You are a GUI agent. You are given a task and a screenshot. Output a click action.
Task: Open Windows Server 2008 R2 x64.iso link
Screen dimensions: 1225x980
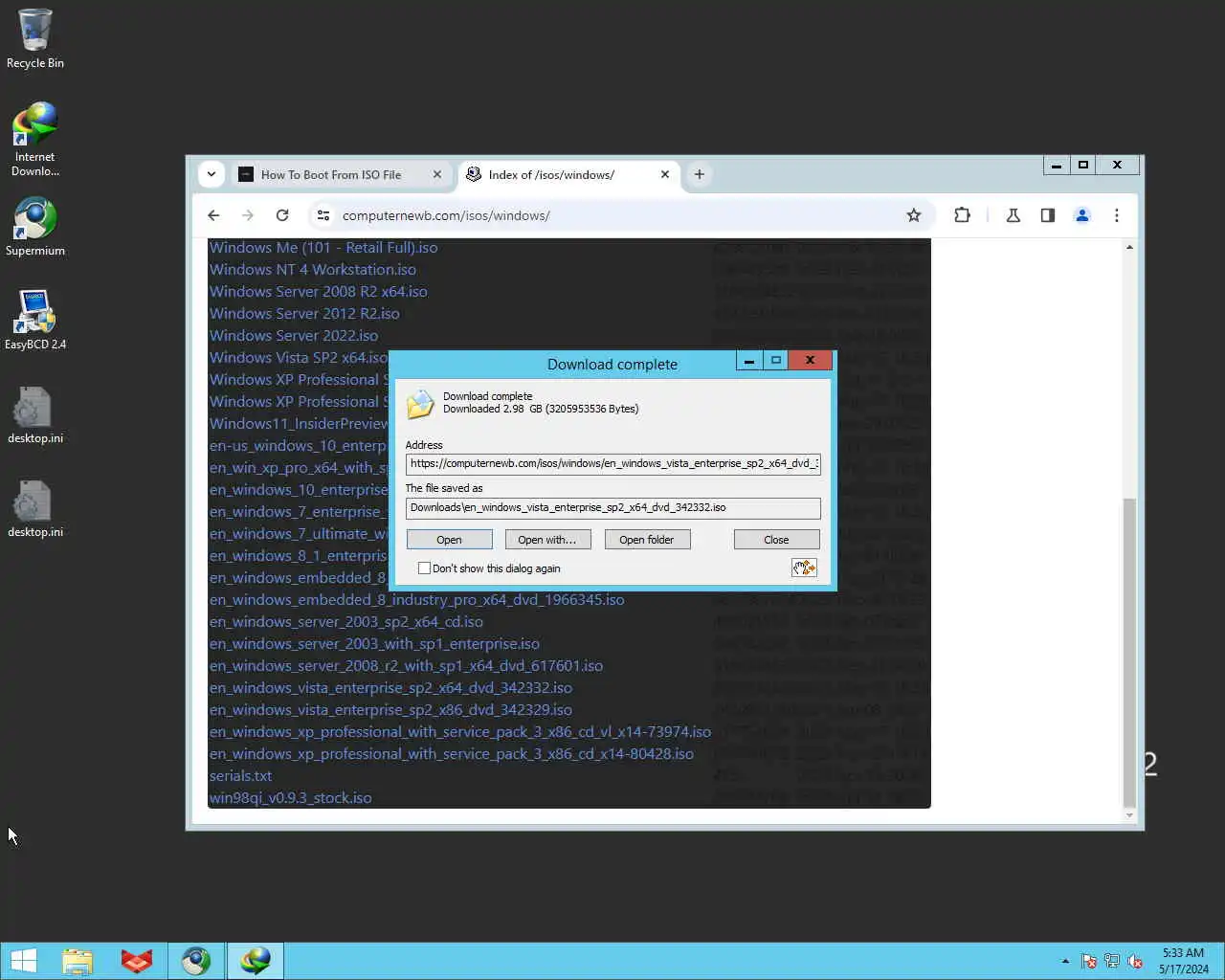[x=319, y=292]
